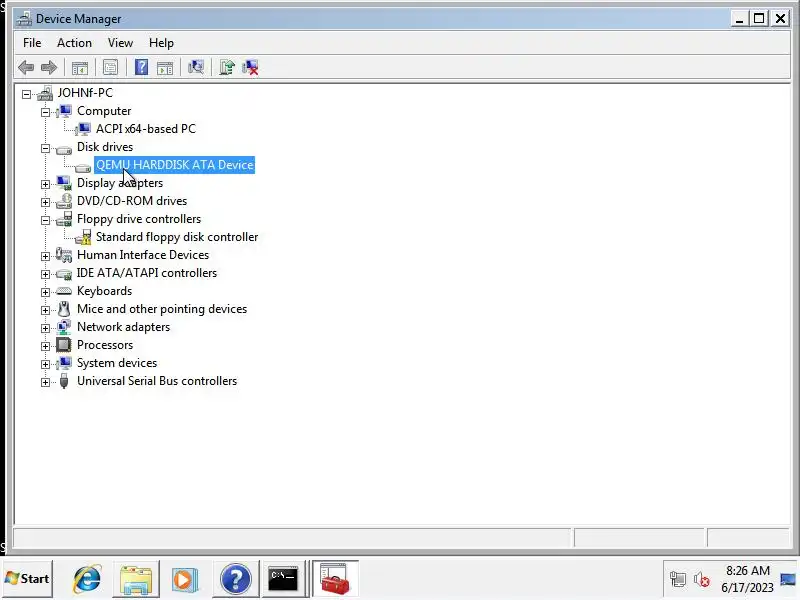Expand the Processors category
The image size is (800, 600).
(x=45, y=346)
